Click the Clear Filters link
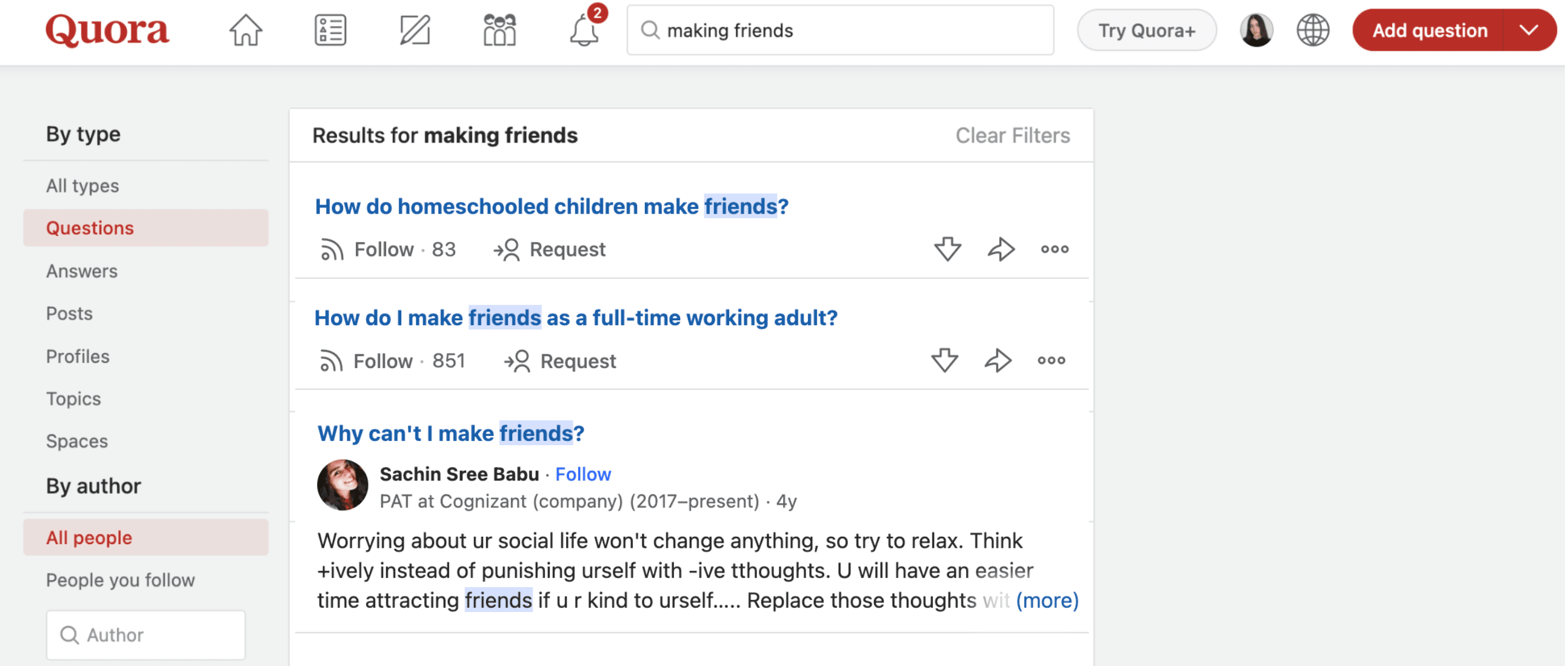This screenshot has height=666, width=1568. point(1012,135)
